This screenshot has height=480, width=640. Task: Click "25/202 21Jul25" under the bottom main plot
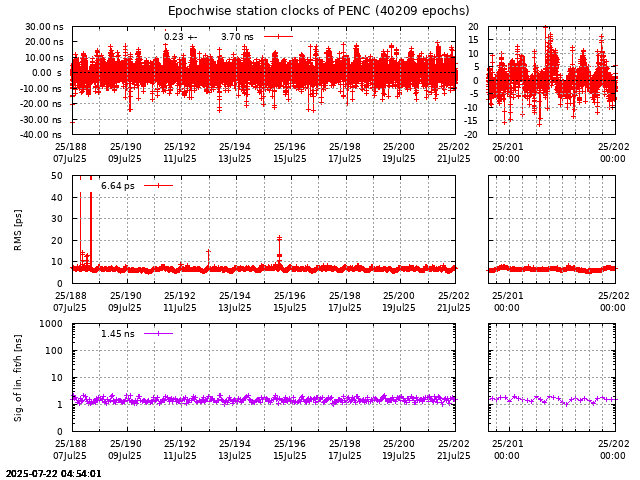tap(453, 450)
